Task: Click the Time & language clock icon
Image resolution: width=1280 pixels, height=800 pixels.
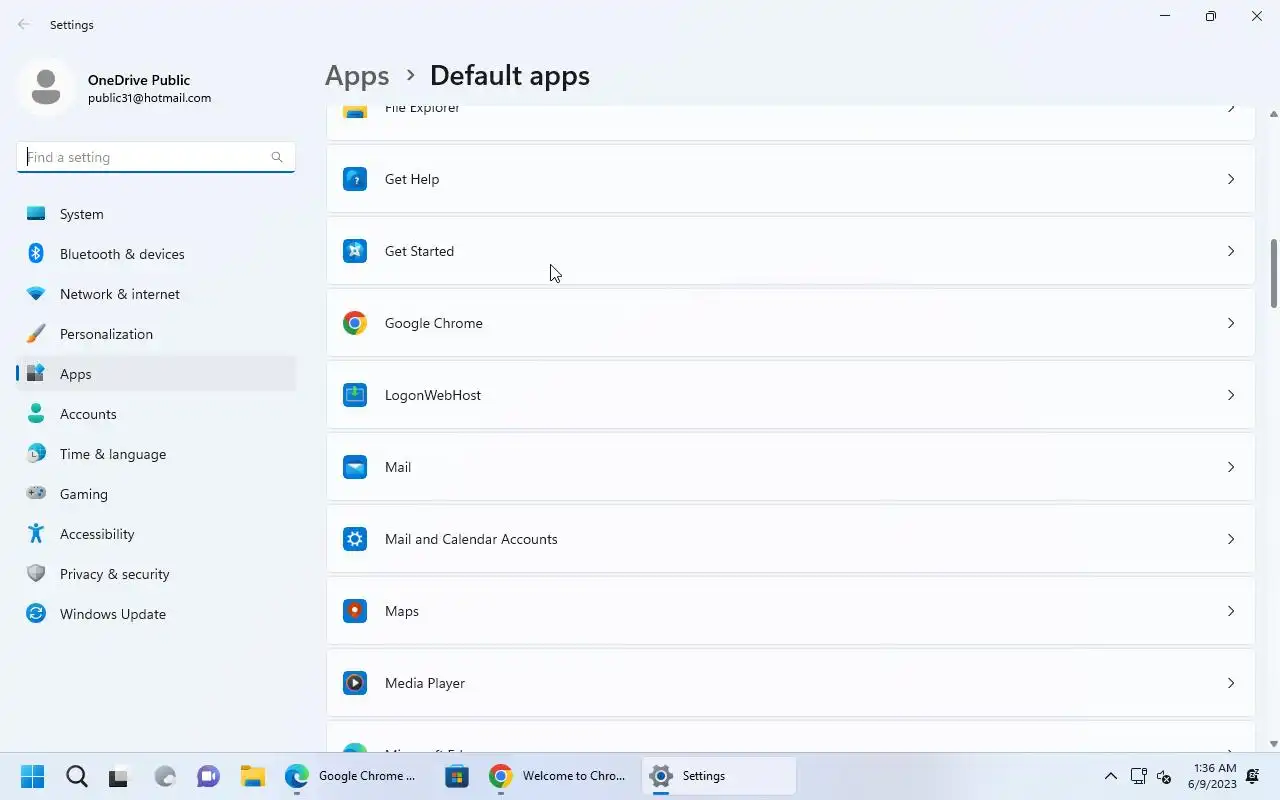Action: 36,454
